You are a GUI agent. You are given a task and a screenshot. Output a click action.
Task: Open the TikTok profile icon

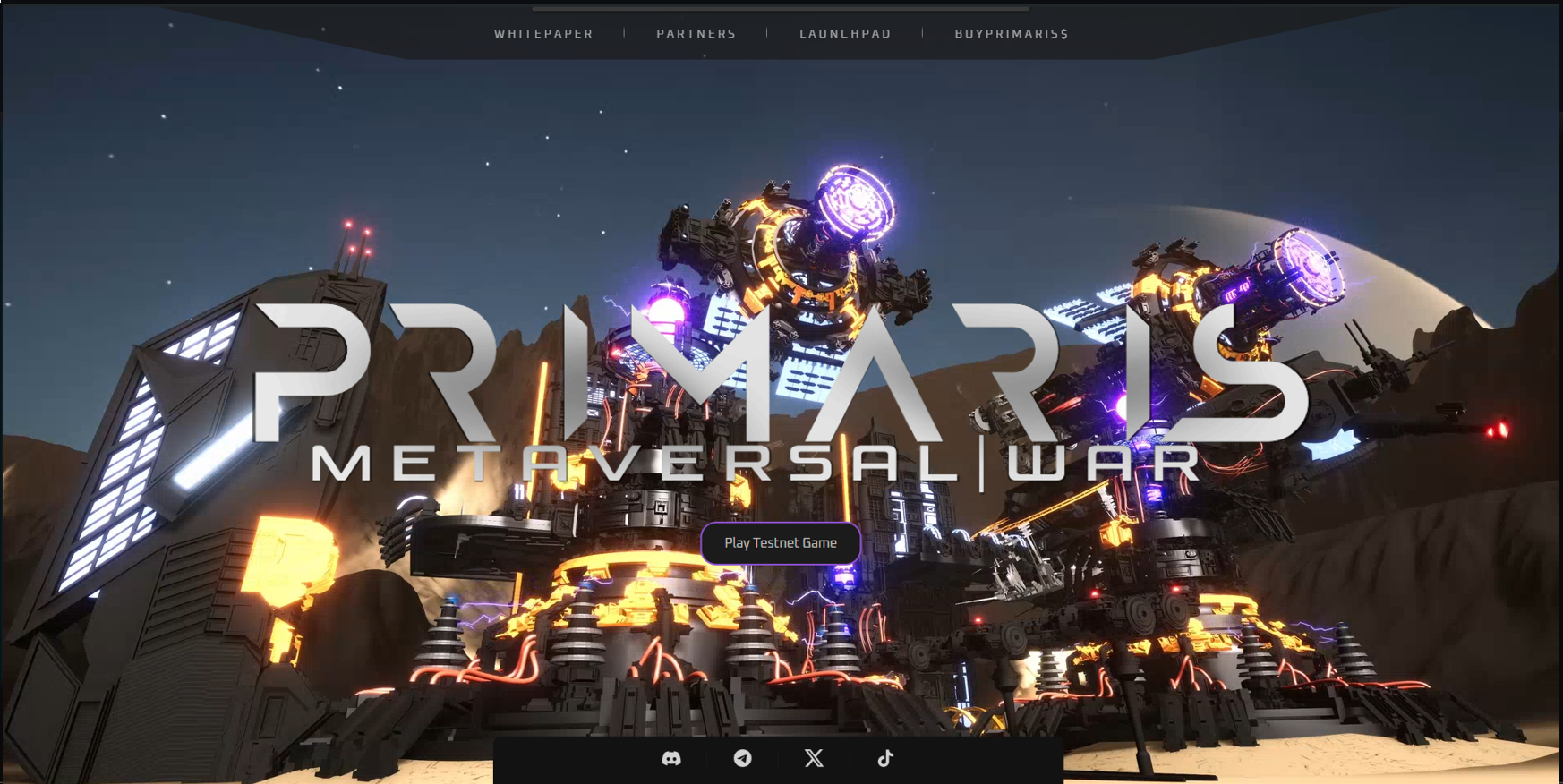pos(885,758)
